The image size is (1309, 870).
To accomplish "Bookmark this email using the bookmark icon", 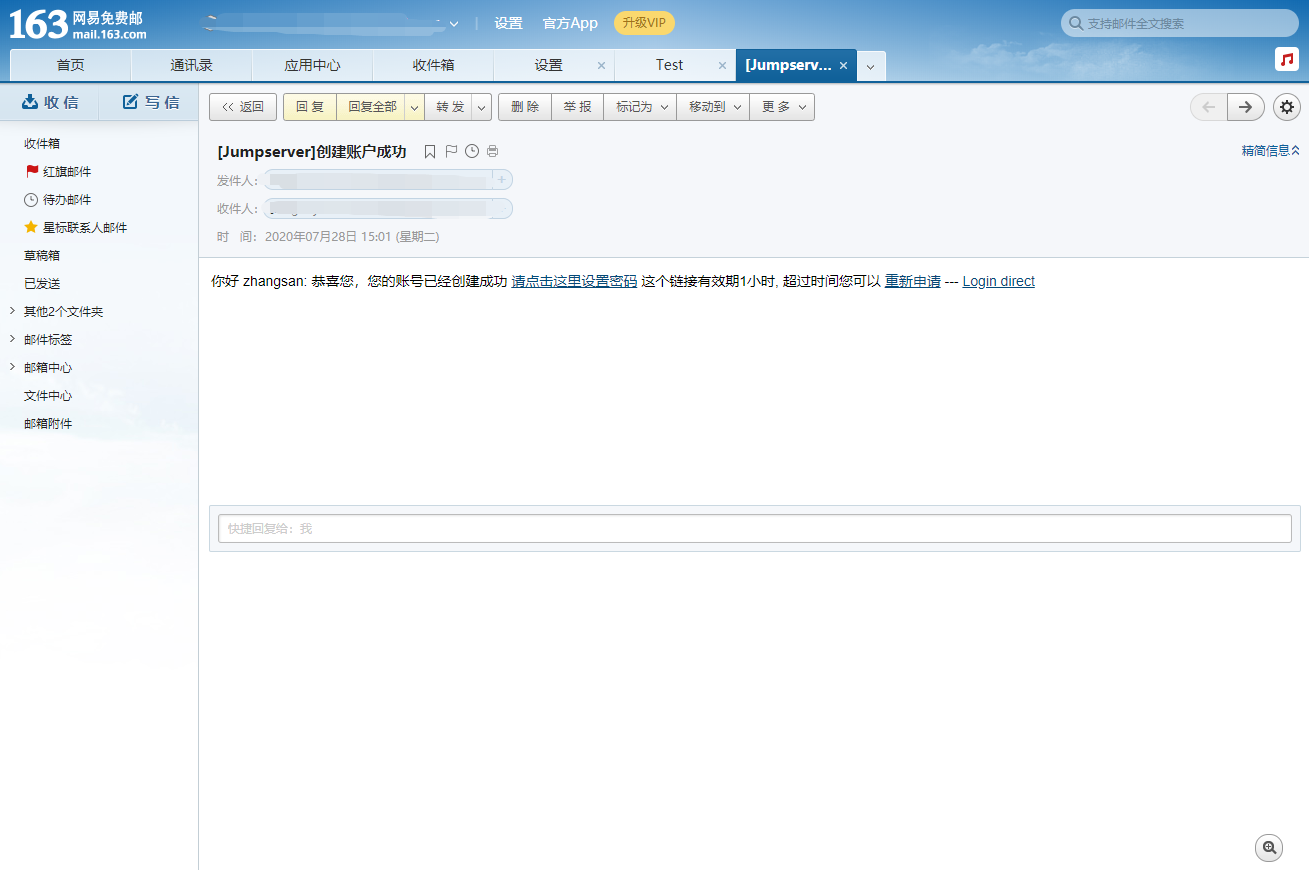I will point(429,151).
